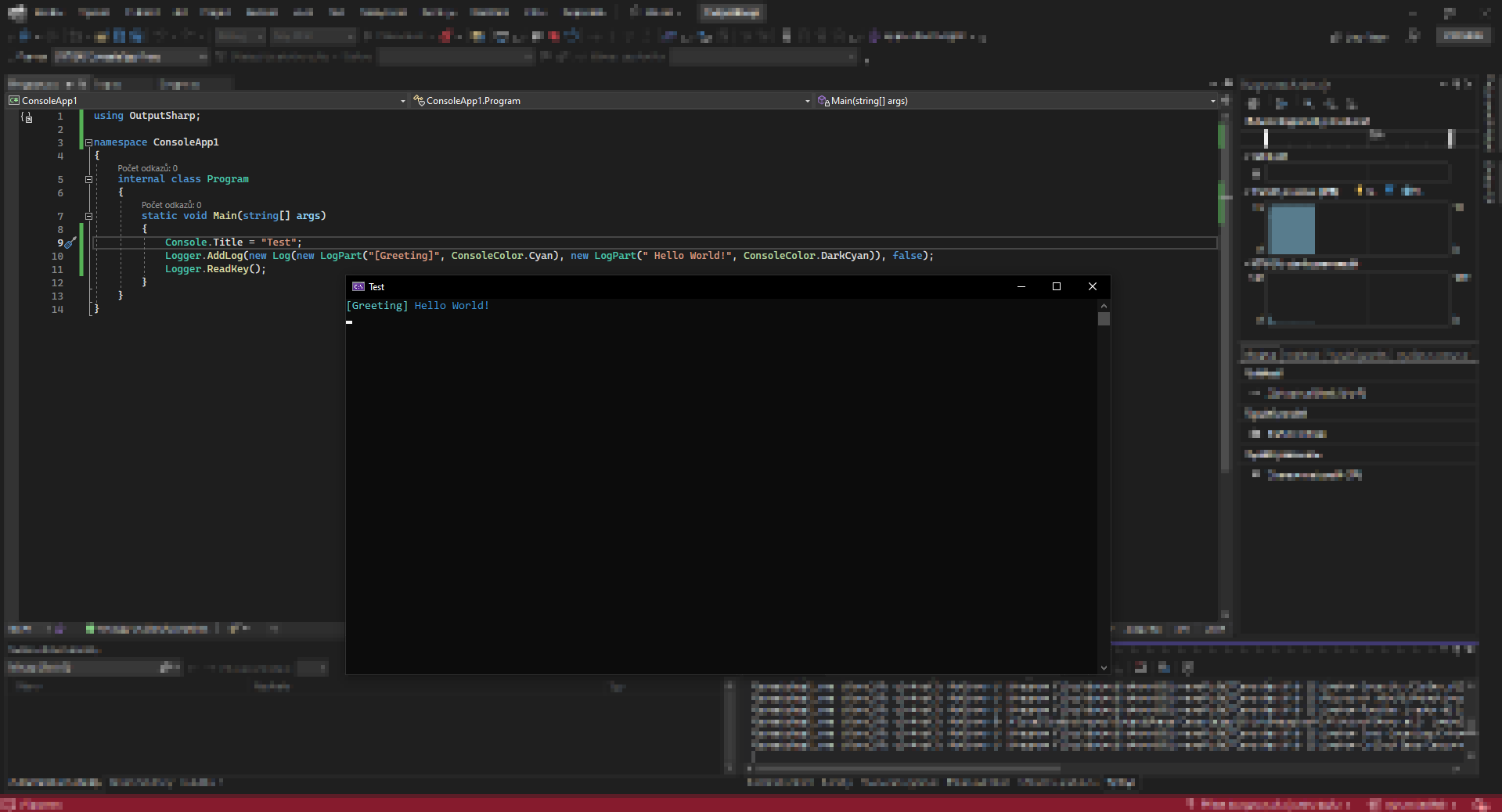Close the Test console window
This screenshot has width=1502, height=812.
pos(1093,286)
